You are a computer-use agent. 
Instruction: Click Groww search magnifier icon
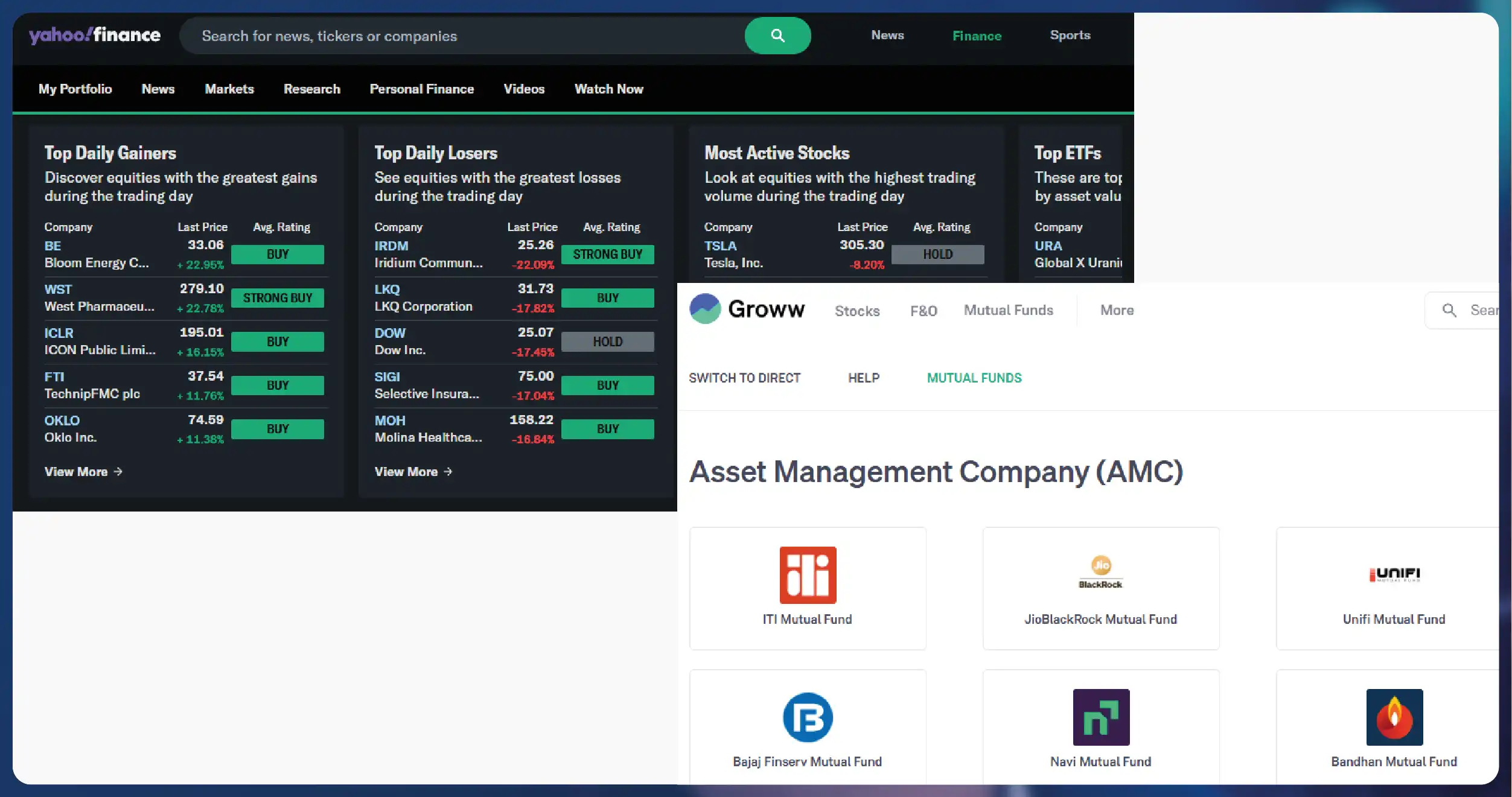pos(1449,310)
